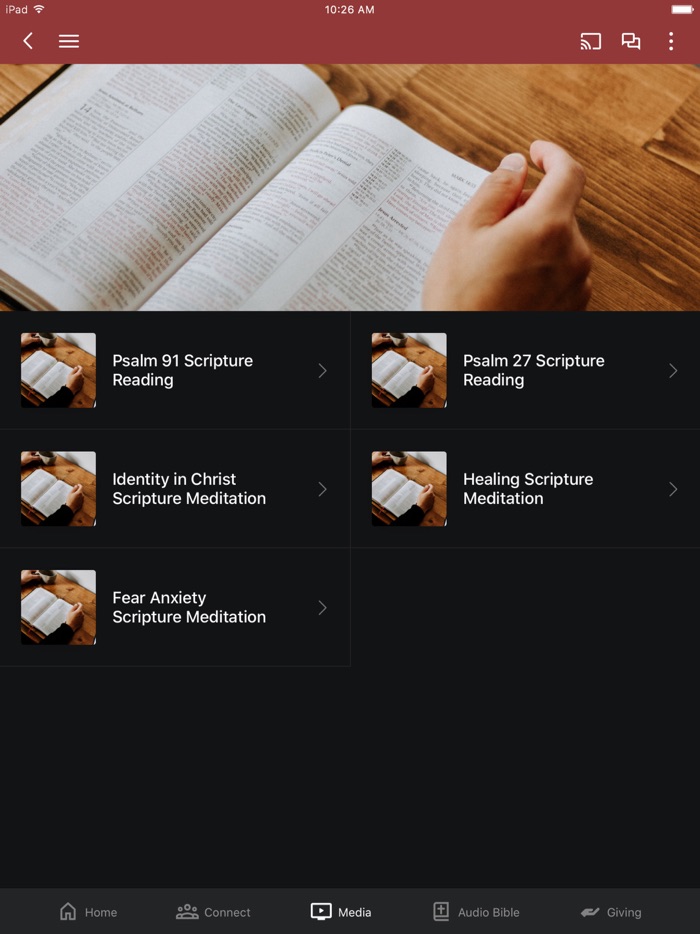Select the Media tab
The height and width of the screenshot is (934, 700).
(341, 911)
